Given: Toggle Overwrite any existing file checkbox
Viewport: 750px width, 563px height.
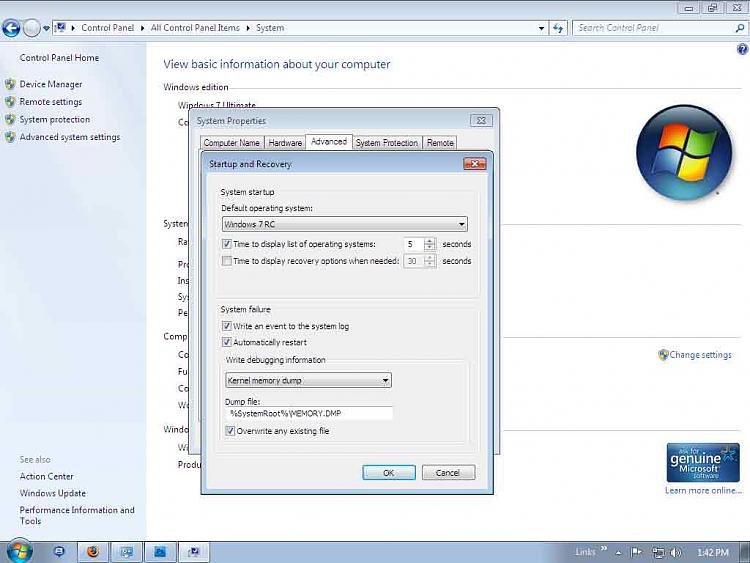Looking at the screenshot, I should tap(230, 431).
